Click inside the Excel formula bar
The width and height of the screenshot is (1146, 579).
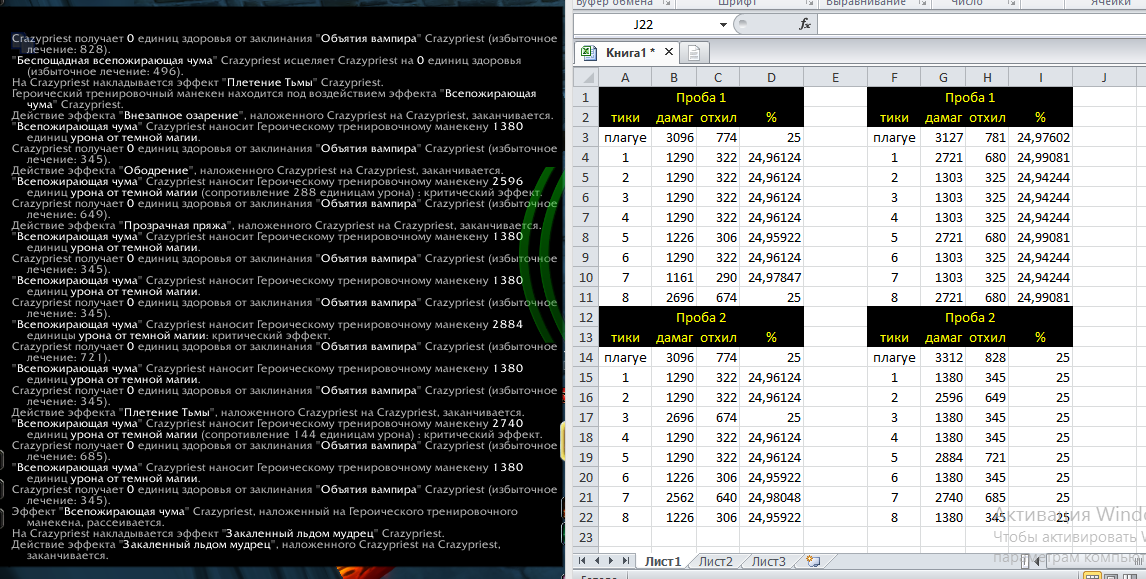click(x=981, y=25)
